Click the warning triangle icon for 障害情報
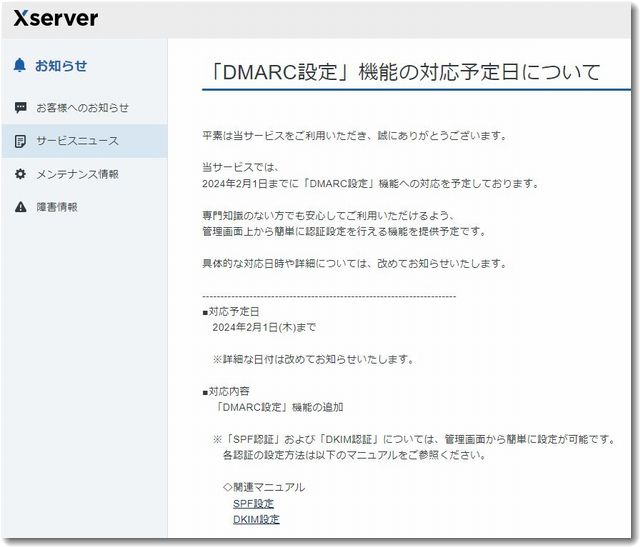Screen dimensions: 640x547 [20, 207]
